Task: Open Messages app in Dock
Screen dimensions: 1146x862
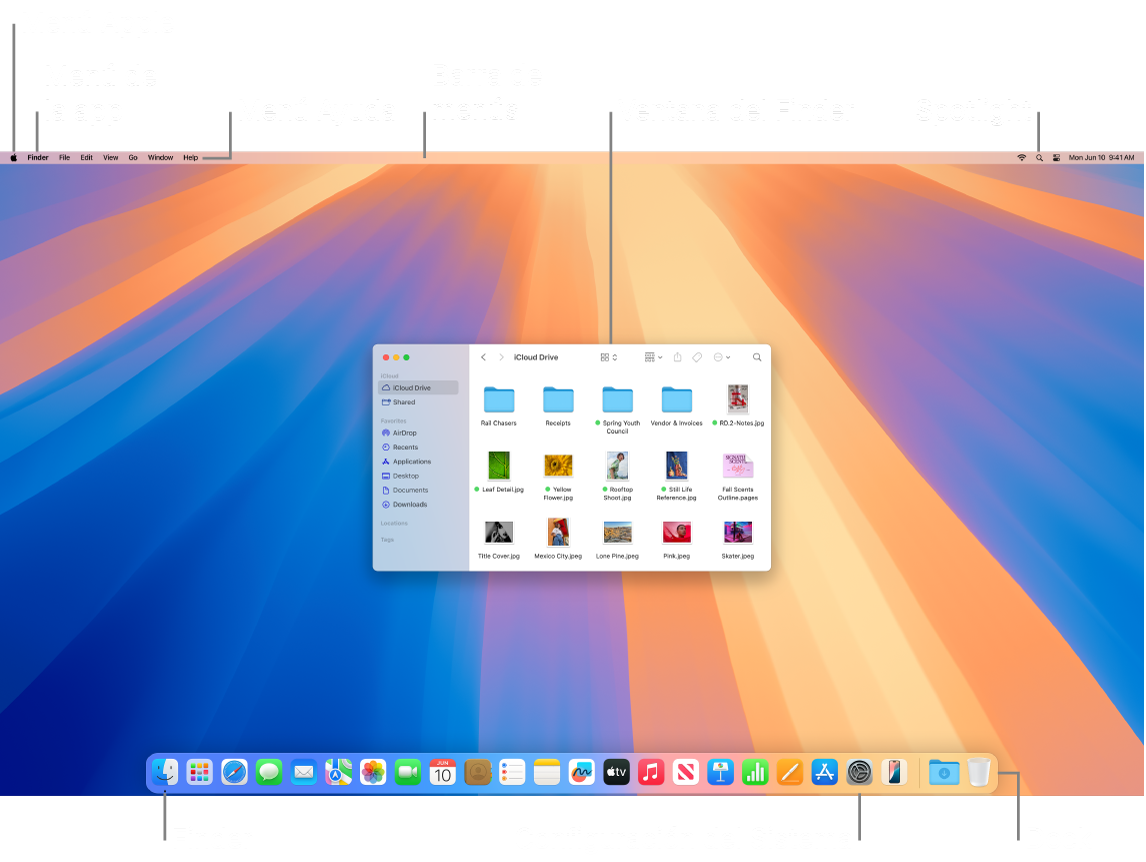Action: (269, 772)
